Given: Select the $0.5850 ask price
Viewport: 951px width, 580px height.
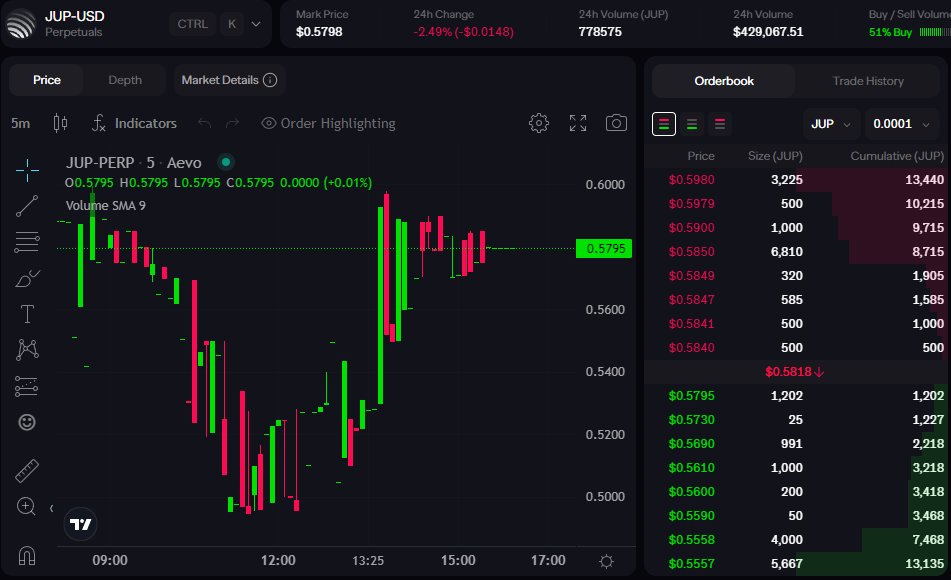Looking at the screenshot, I should tap(691, 252).
